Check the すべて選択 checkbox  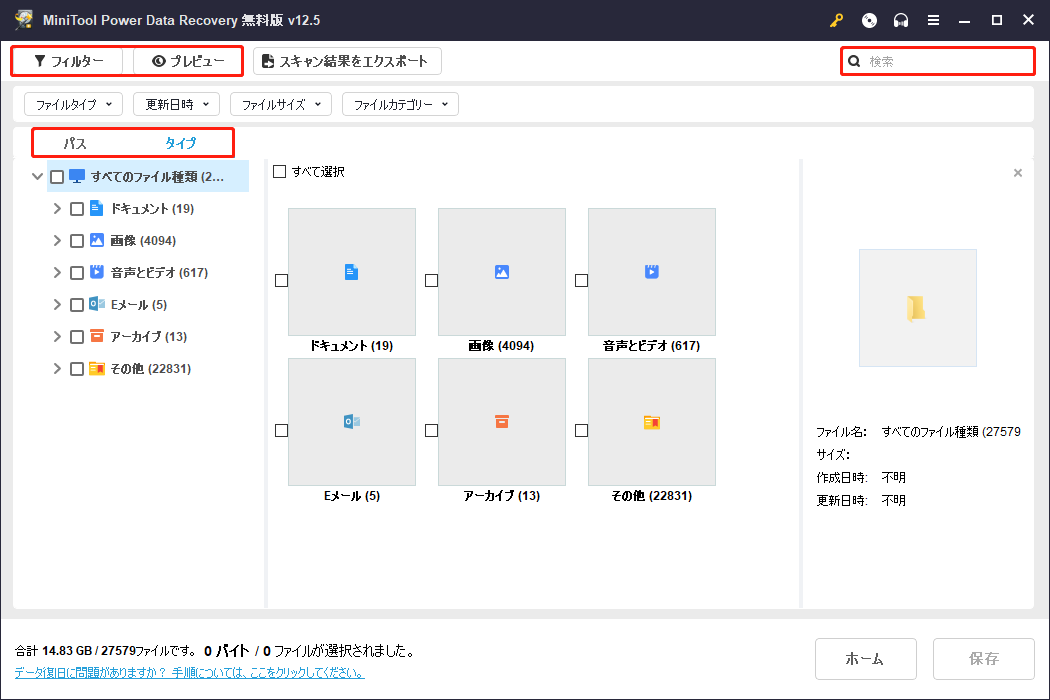(279, 171)
